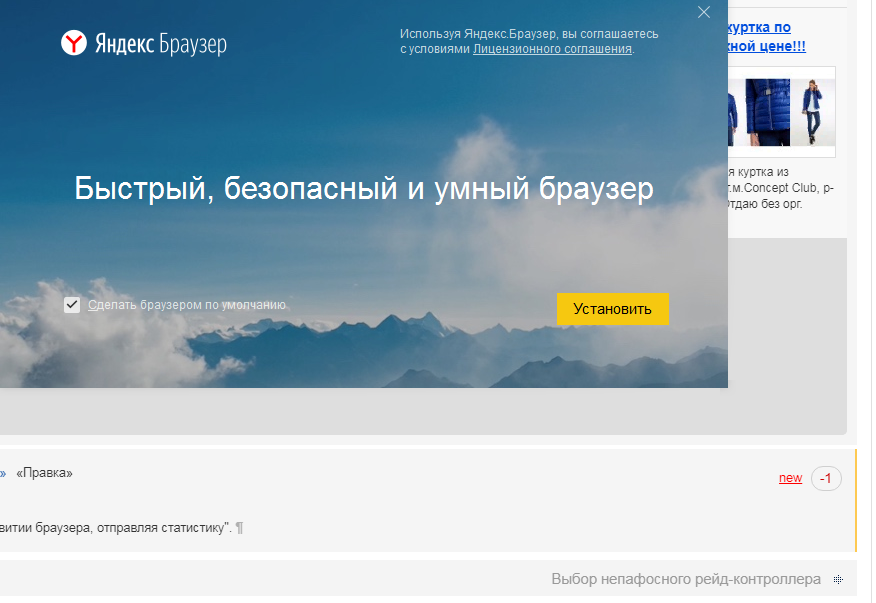Click the "Быстрый, безопасный и умный браузер" headline
Image resolution: width=876 pixels, height=603 pixels.
click(364, 189)
